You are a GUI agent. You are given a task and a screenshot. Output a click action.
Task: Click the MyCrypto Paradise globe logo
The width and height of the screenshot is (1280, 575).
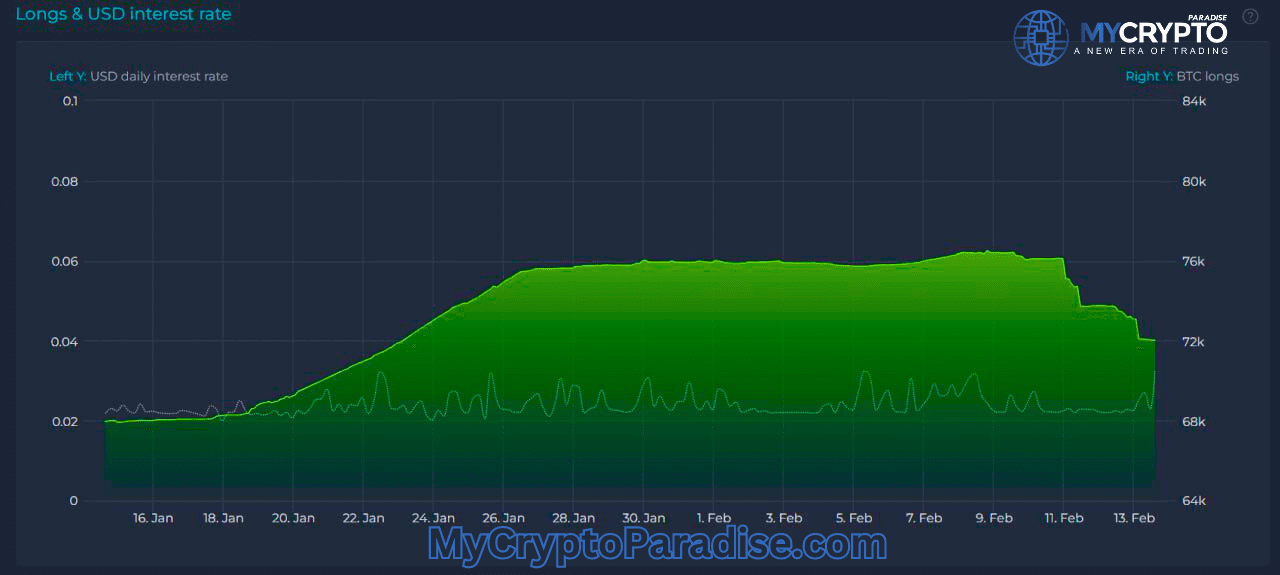(1041, 38)
